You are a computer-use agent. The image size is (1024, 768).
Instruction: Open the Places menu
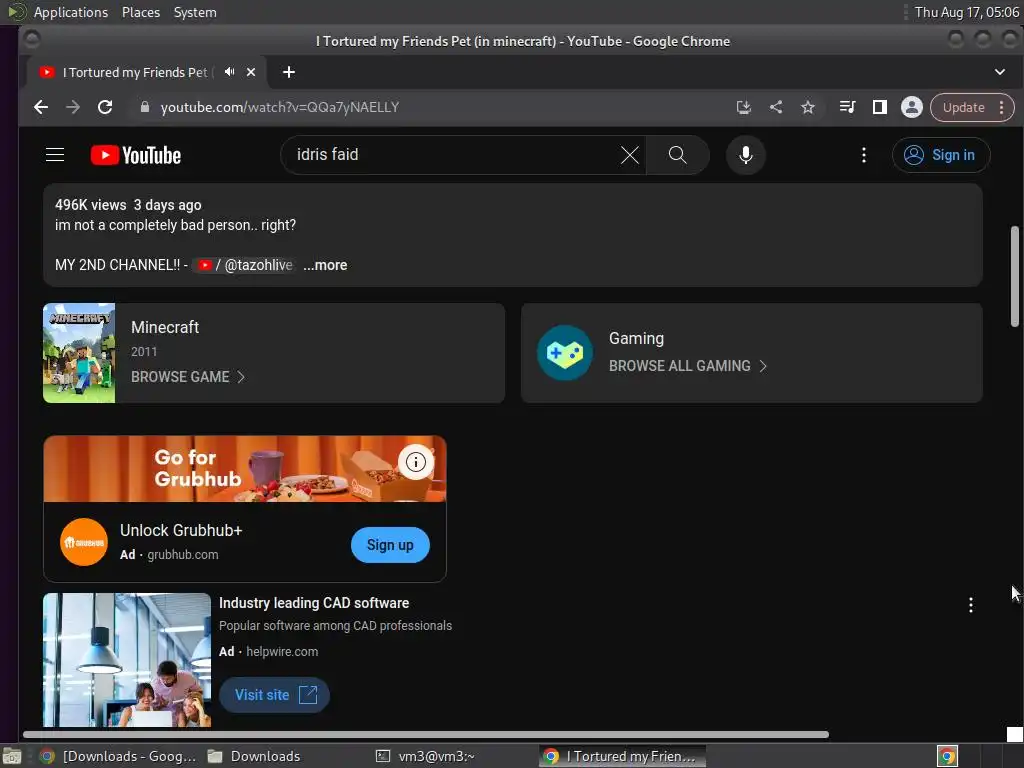[141, 12]
